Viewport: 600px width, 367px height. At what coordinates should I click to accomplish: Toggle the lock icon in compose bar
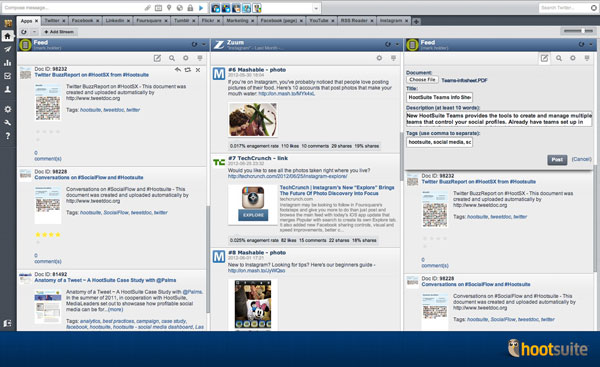pos(190,8)
